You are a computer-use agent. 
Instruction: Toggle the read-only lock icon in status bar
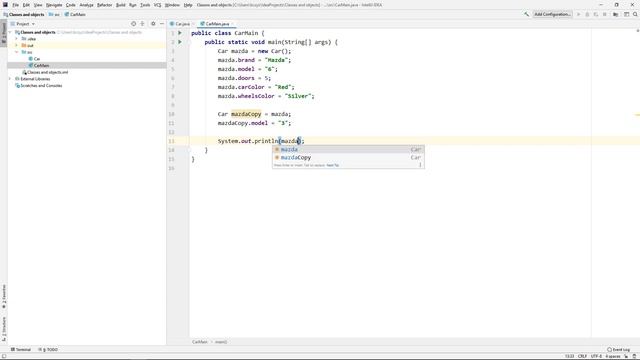(x=626, y=356)
